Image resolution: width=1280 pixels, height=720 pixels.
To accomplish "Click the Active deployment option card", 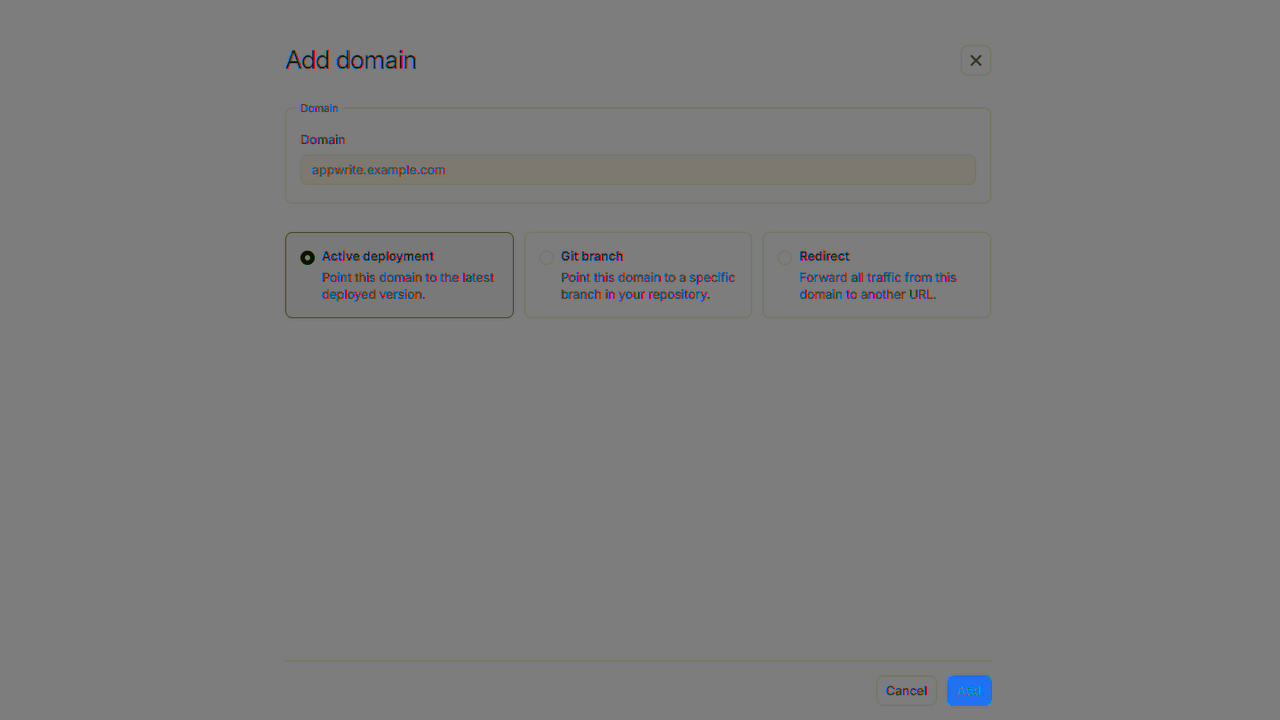I will pyautogui.click(x=399, y=275).
